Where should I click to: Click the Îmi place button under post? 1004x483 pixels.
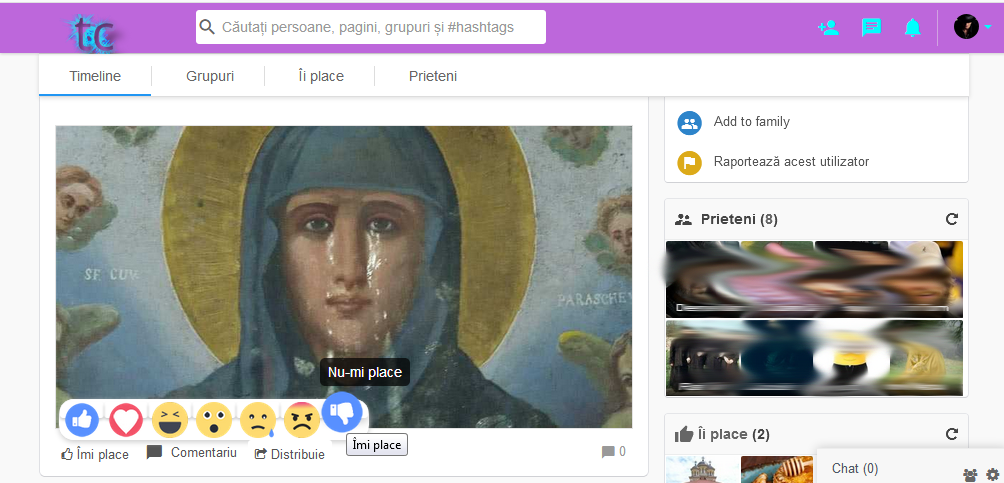click(95, 454)
